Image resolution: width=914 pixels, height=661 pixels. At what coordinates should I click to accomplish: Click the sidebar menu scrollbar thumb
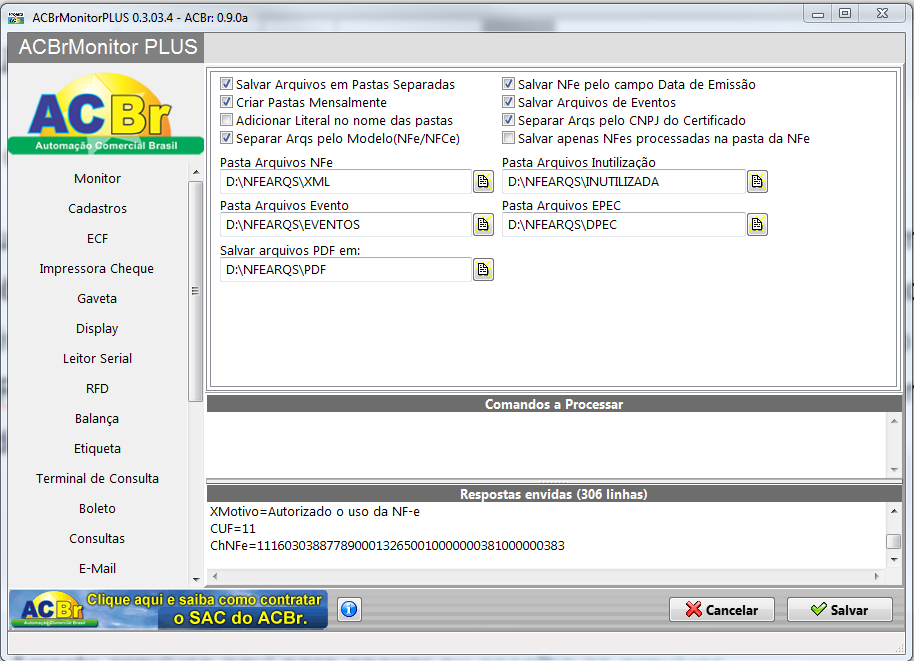pos(196,291)
